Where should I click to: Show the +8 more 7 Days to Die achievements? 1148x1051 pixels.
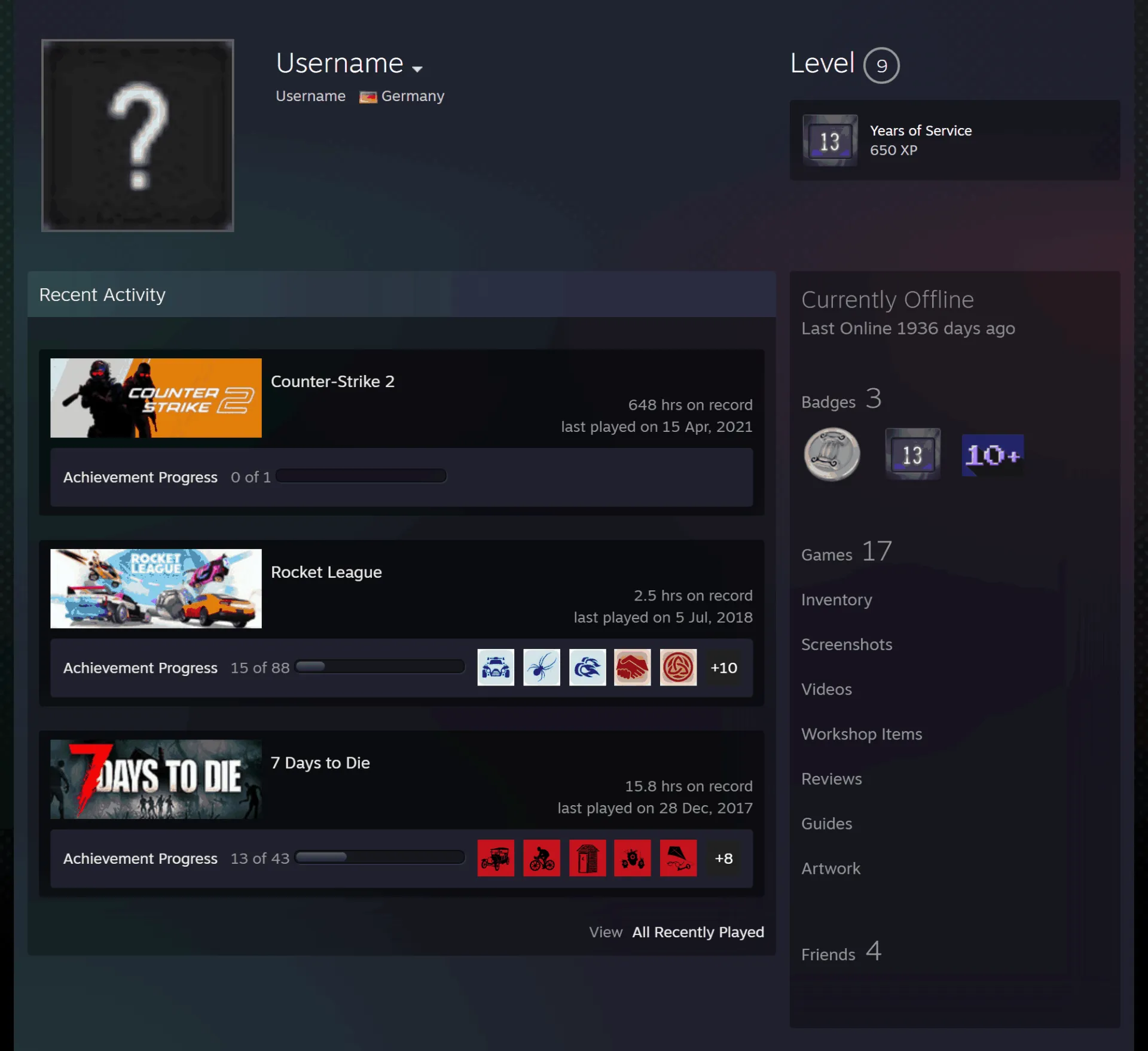click(723, 858)
